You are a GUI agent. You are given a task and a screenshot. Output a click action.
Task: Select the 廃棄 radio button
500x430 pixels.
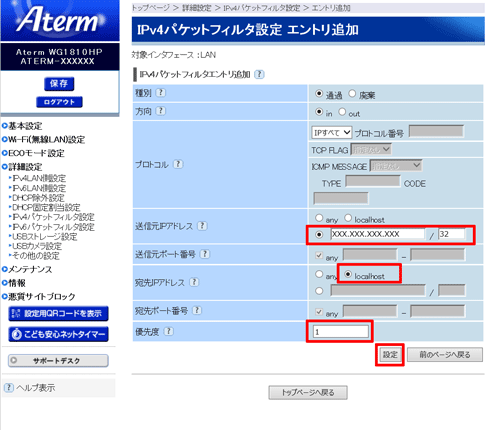coord(352,94)
